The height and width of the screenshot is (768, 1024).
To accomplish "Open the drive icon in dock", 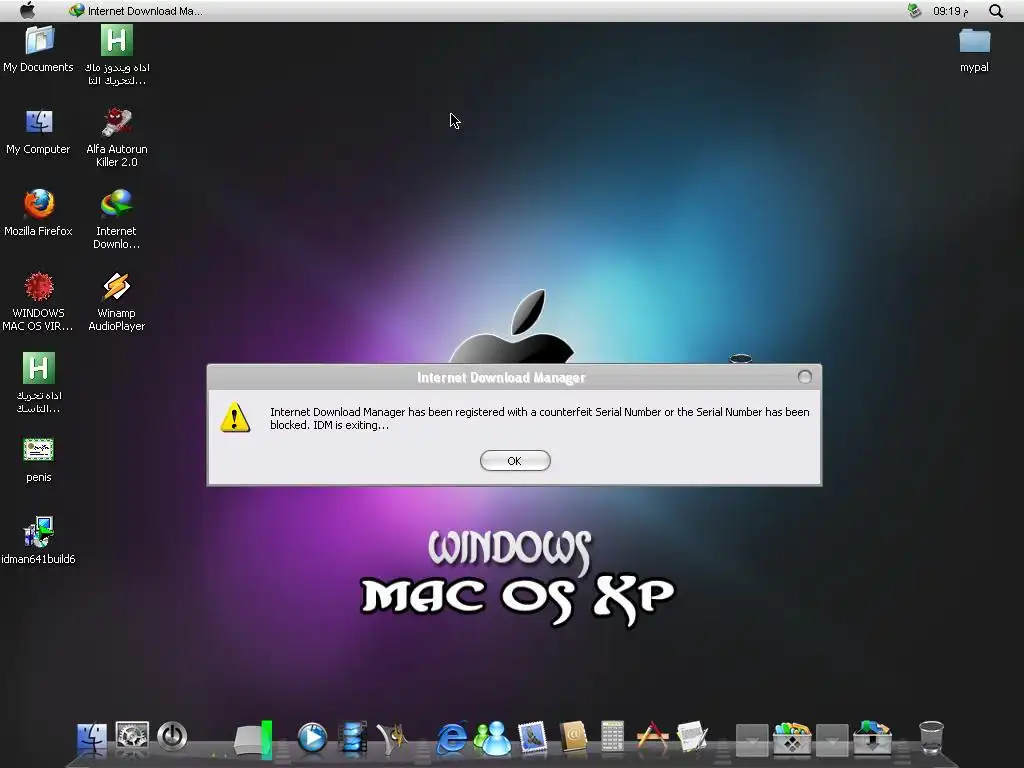I will tap(253, 739).
